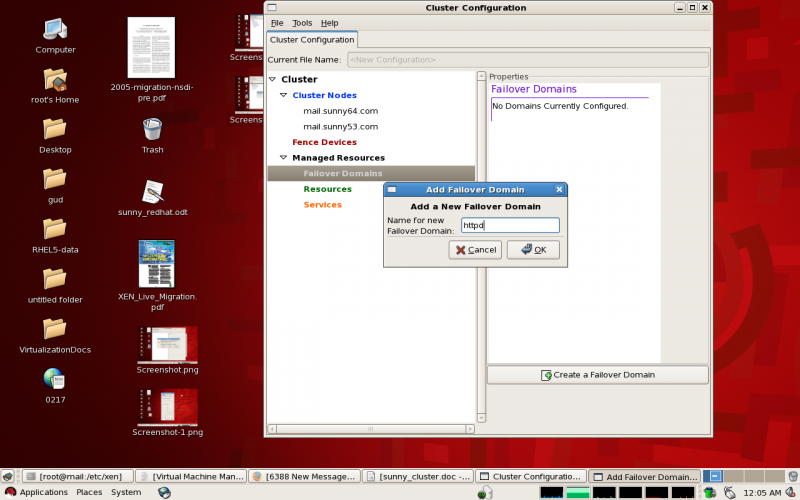Screen dimensions: 800x500
Task: Select the gud folder icon
Action: (55, 180)
